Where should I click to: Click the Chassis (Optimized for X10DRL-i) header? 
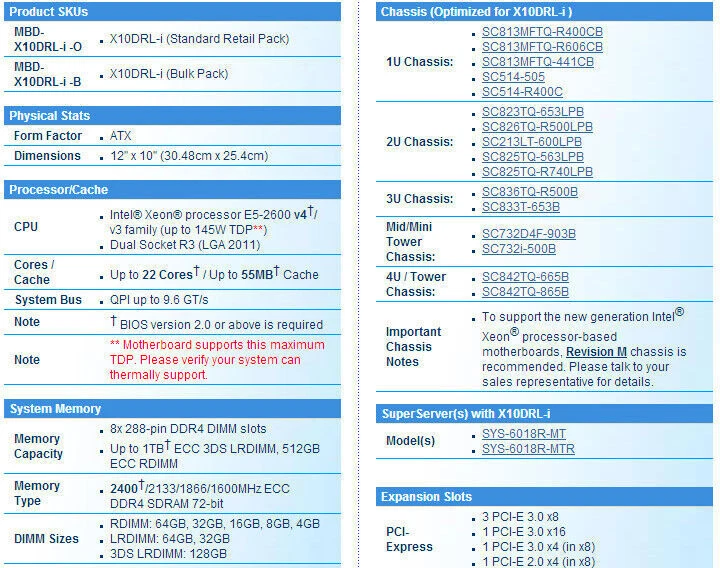click(x=544, y=12)
